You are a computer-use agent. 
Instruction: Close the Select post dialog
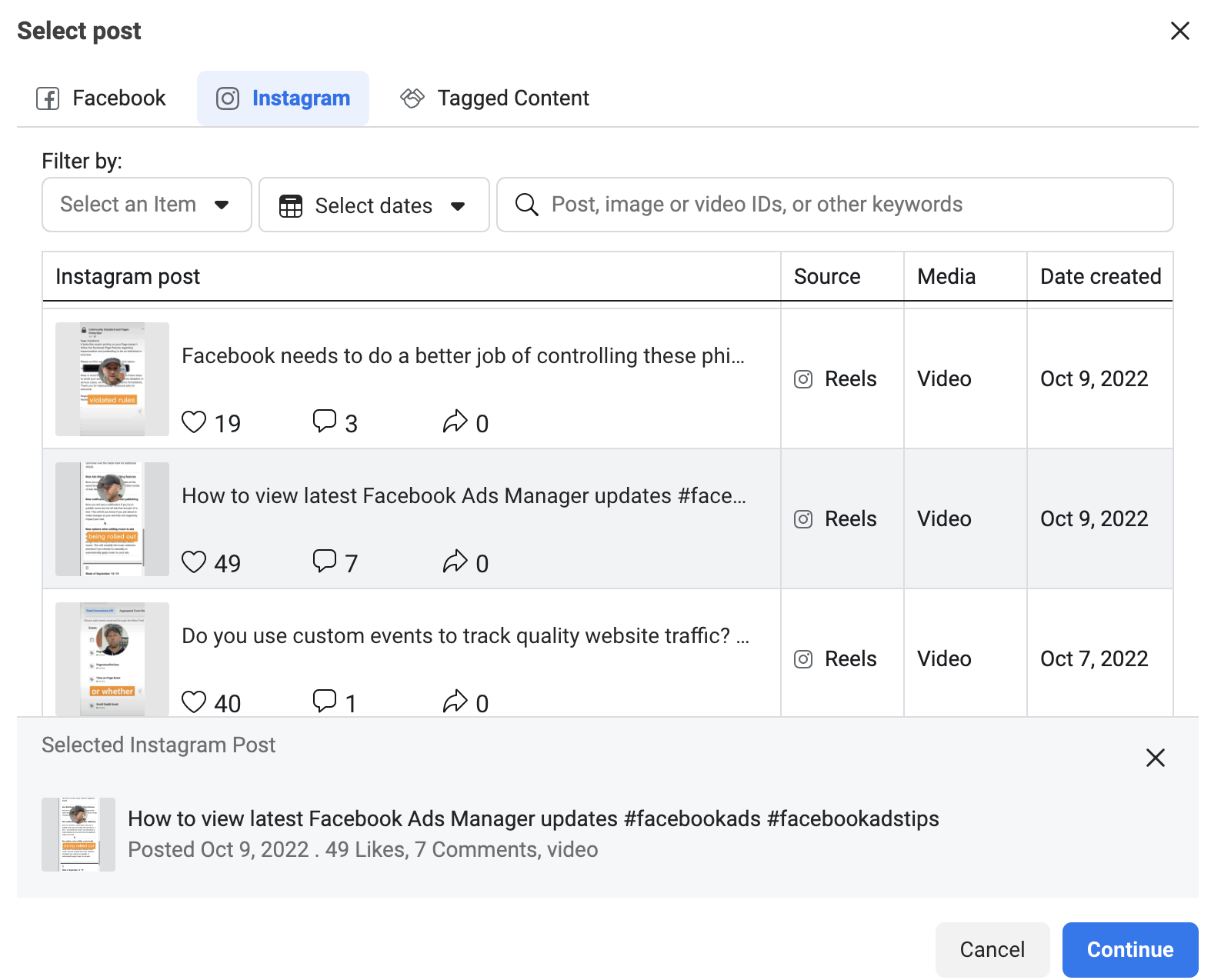pyautogui.click(x=1179, y=31)
